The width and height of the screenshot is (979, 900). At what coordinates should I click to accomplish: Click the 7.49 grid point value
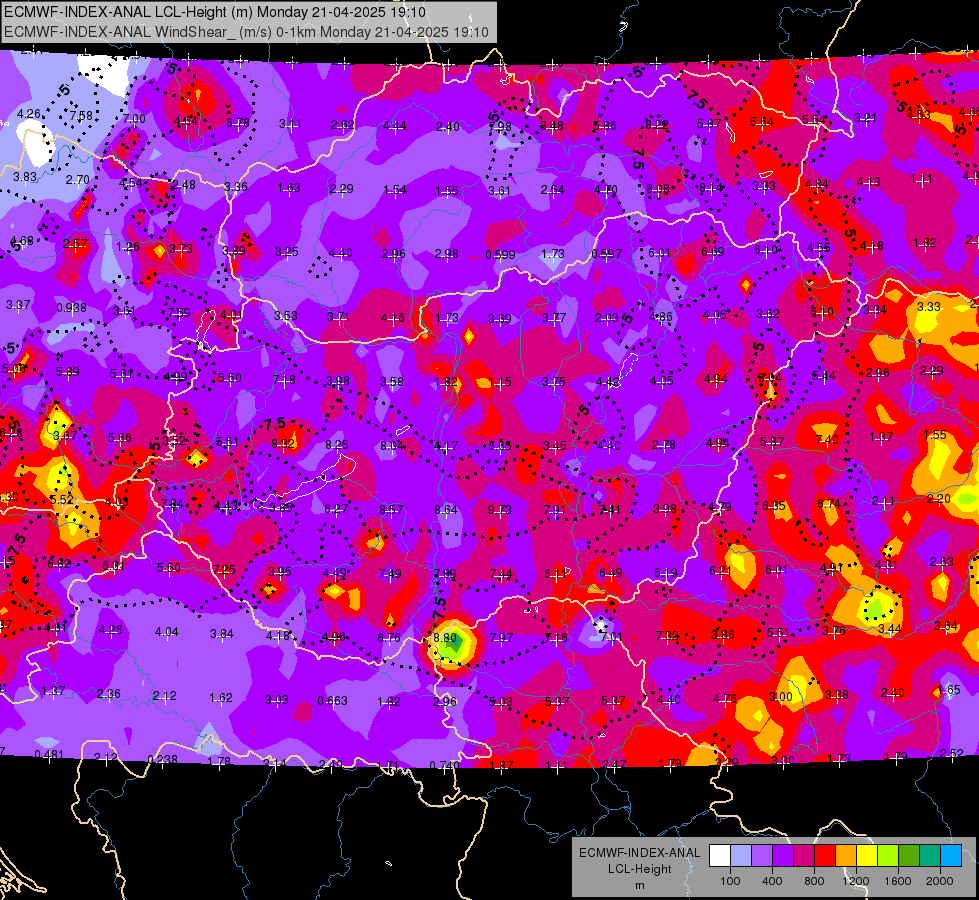coord(390,573)
